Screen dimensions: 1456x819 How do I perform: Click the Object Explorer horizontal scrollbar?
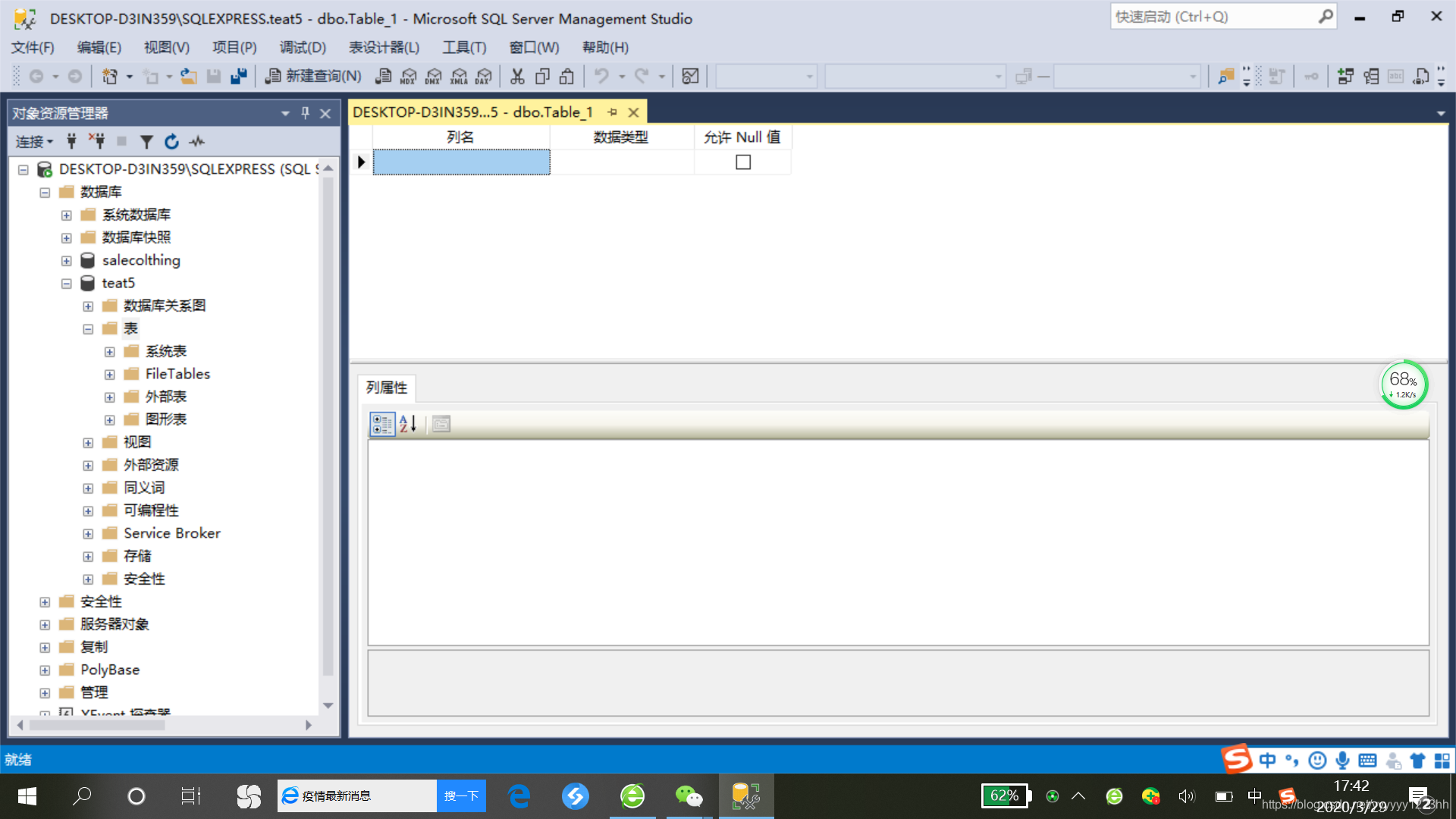click(97, 725)
